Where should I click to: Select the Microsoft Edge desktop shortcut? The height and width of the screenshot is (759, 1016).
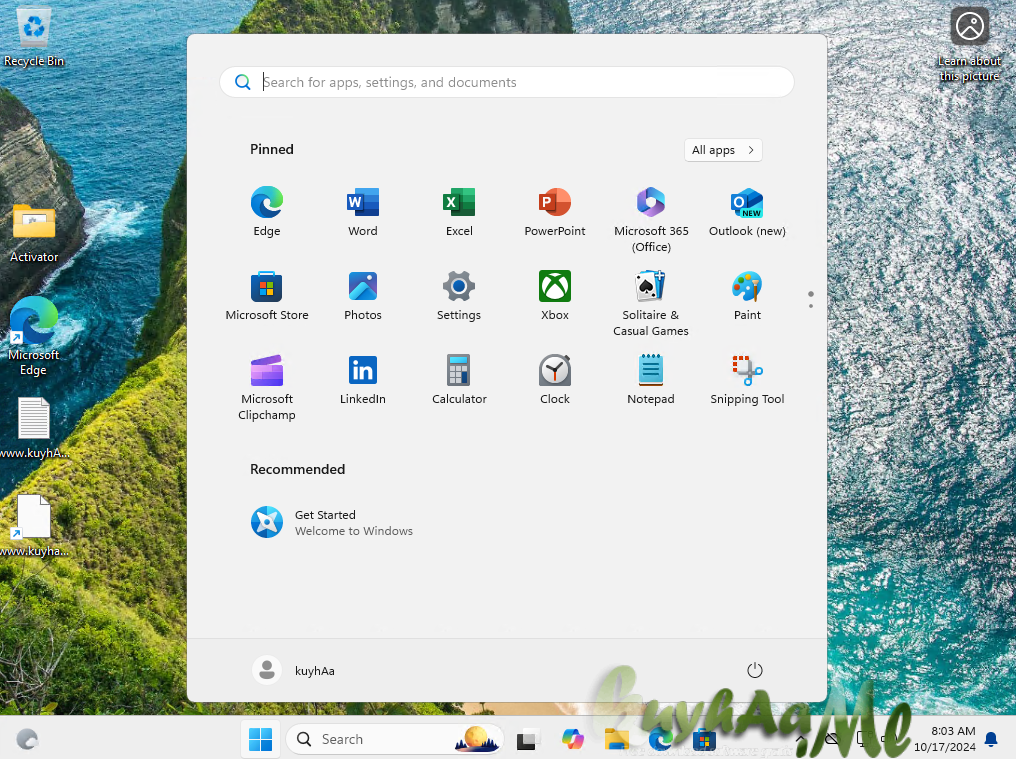(34, 336)
